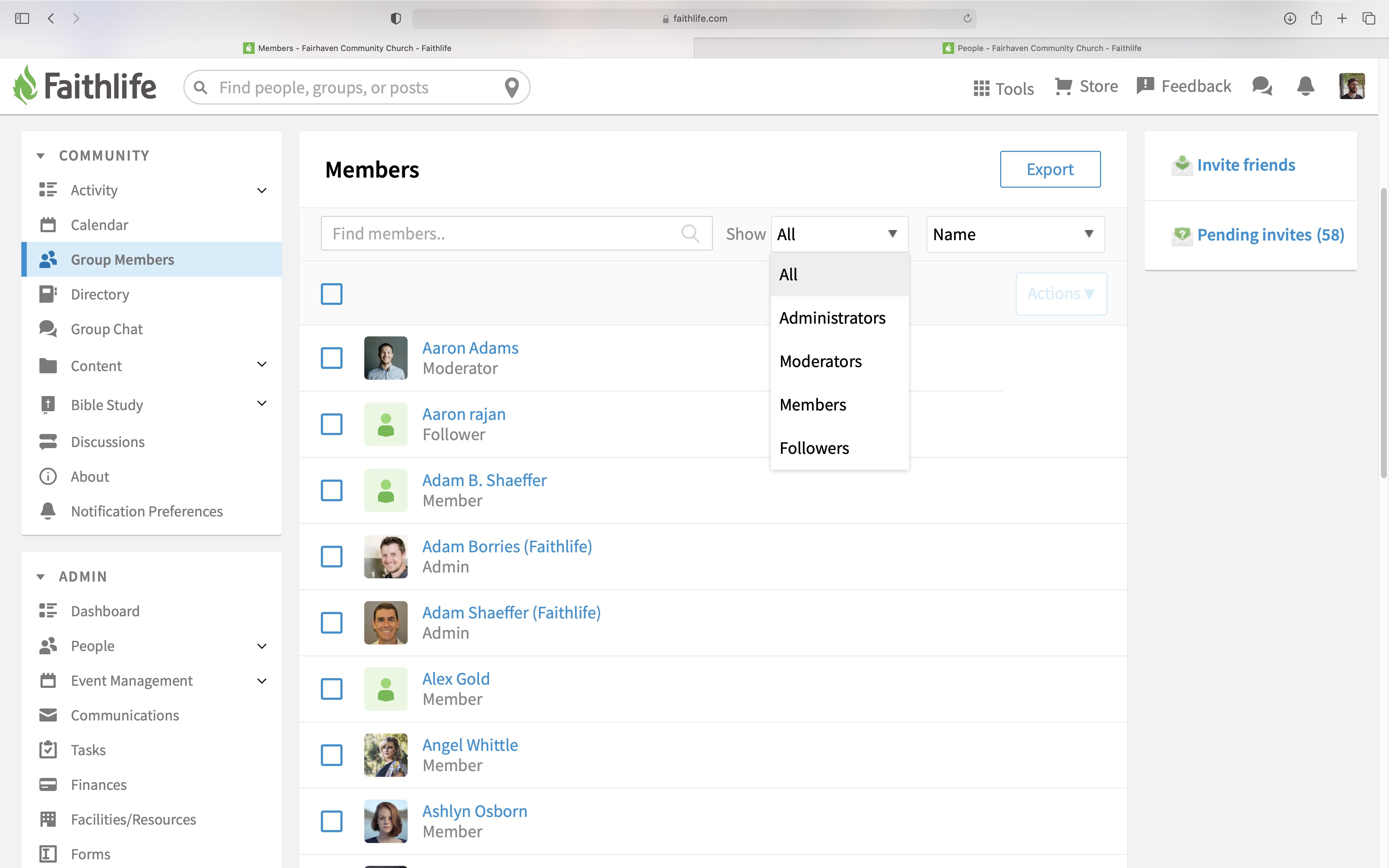1389x868 pixels.
Task: Click the Feedback speech icon
Action: point(1145,86)
